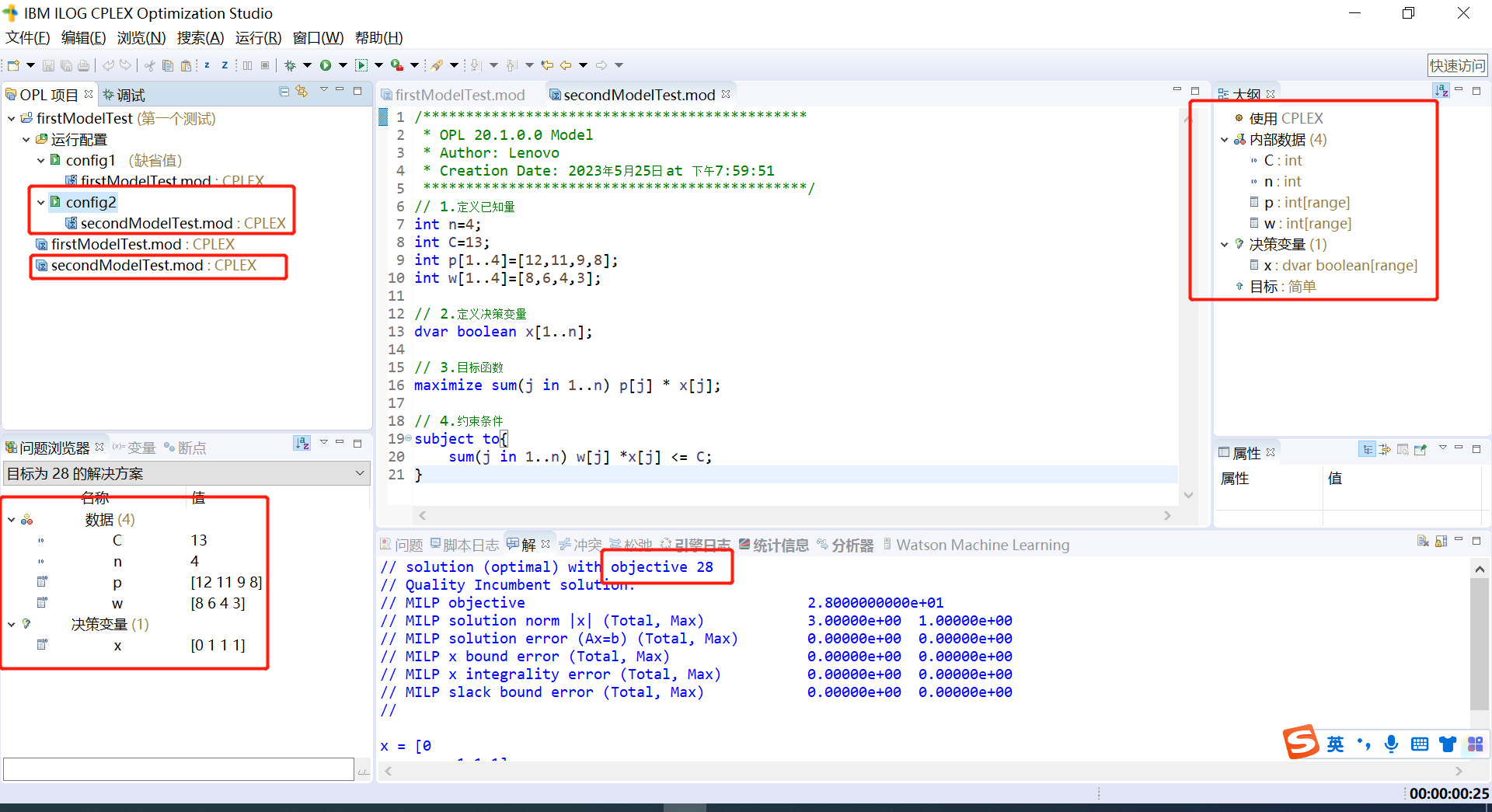
Task: Collapse the config2 tree node
Action: (x=41, y=202)
